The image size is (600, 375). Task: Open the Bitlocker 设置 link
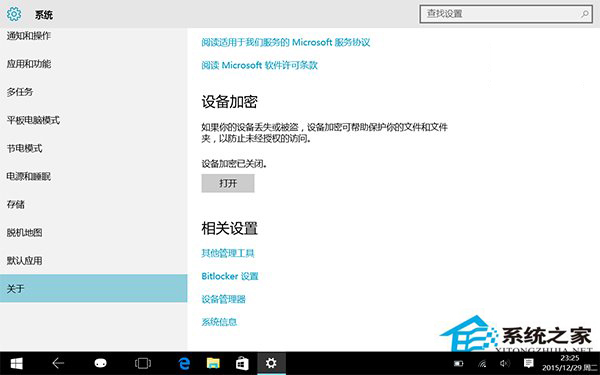(x=230, y=276)
